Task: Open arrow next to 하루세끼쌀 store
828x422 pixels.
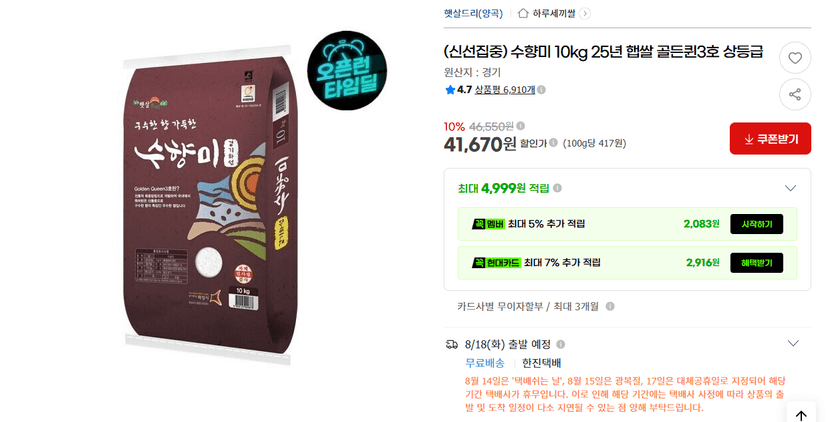Action: 585,14
